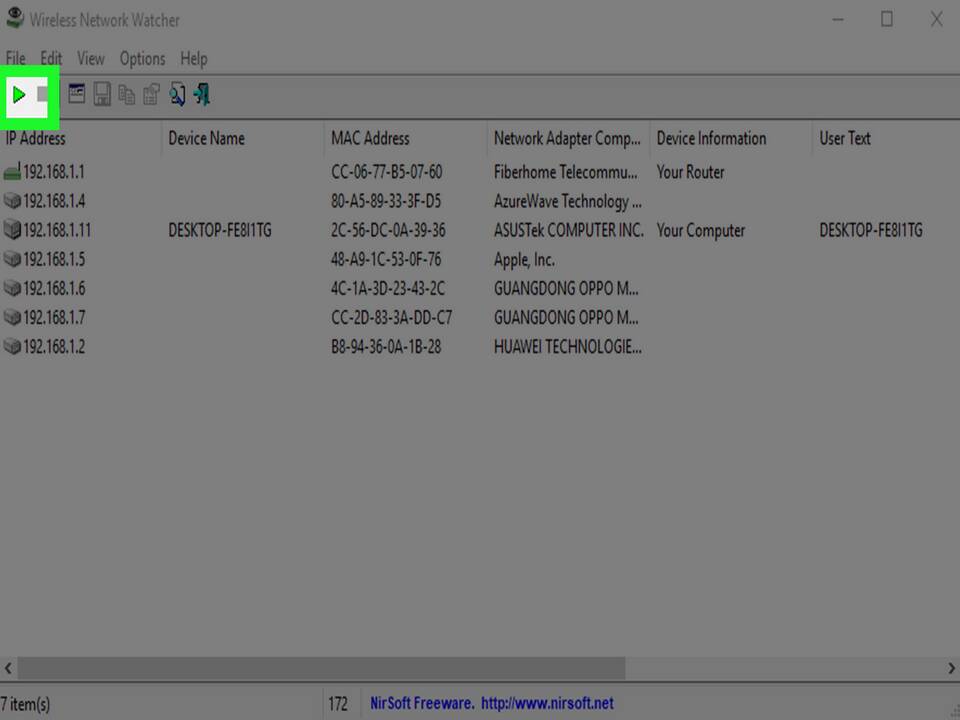
Task: Open the Properties toolbar icon
Action: click(x=151, y=94)
